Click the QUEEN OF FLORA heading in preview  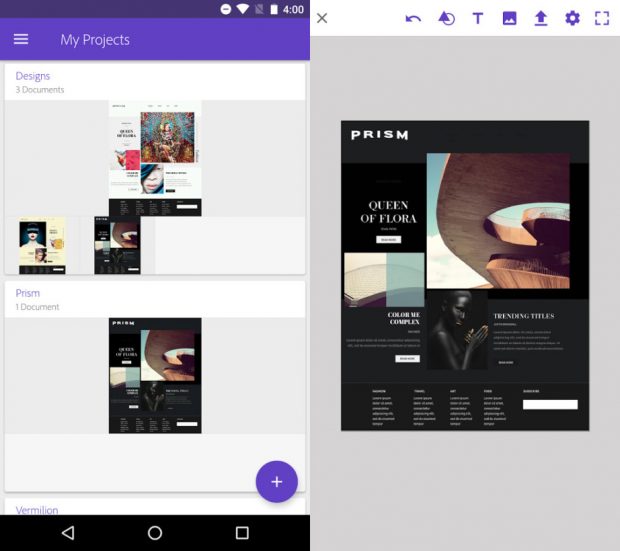[388, 212]
